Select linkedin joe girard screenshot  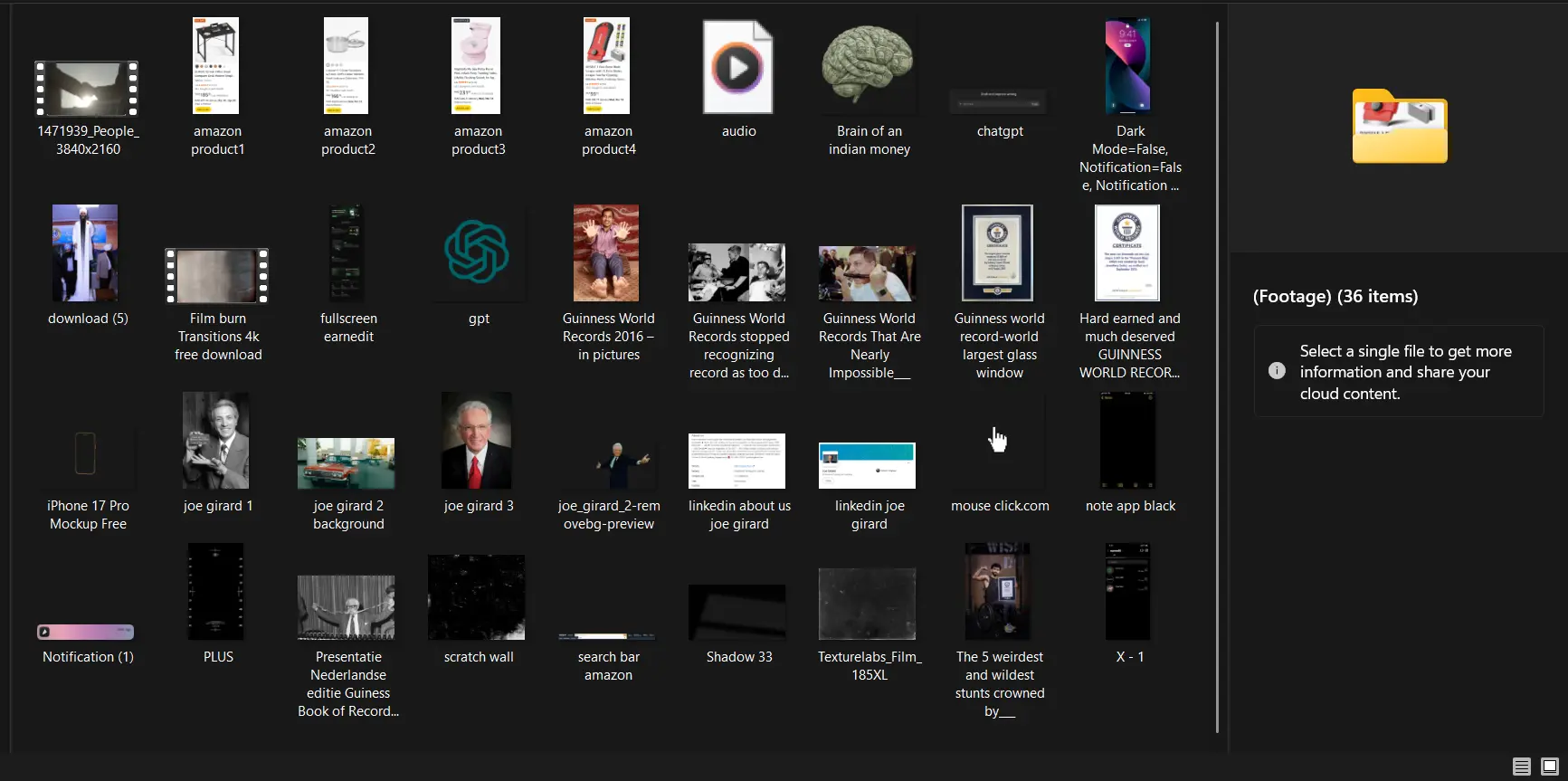tap(867, 465)
